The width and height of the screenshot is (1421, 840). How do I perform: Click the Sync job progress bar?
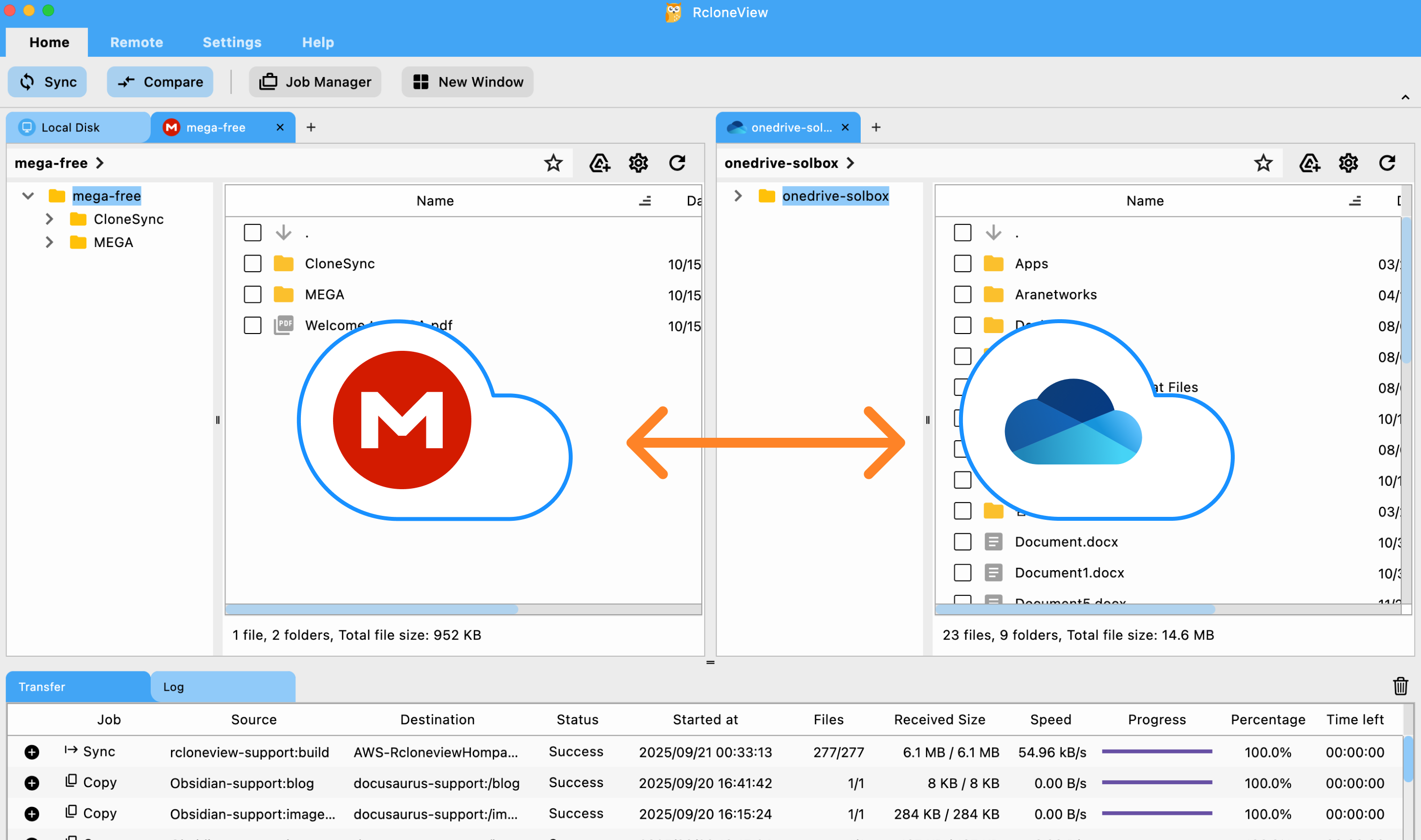click(x=1156, y=752)
